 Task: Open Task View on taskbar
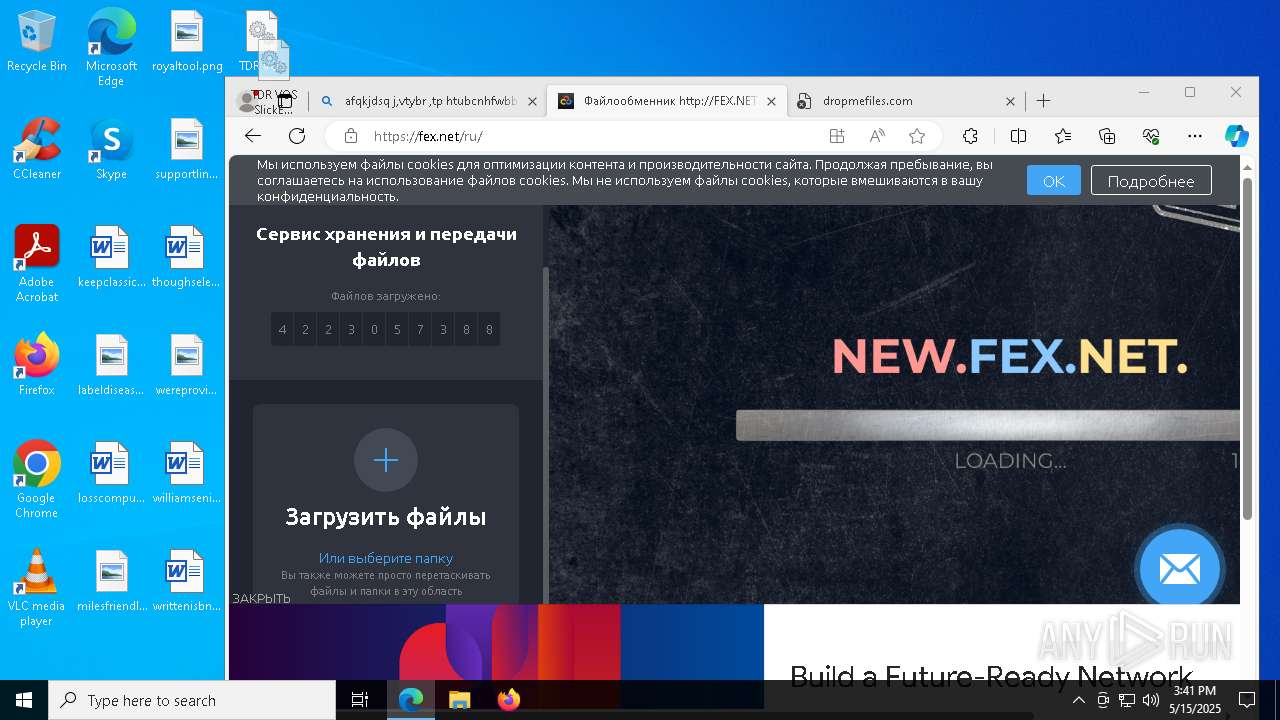coord(360,700)
